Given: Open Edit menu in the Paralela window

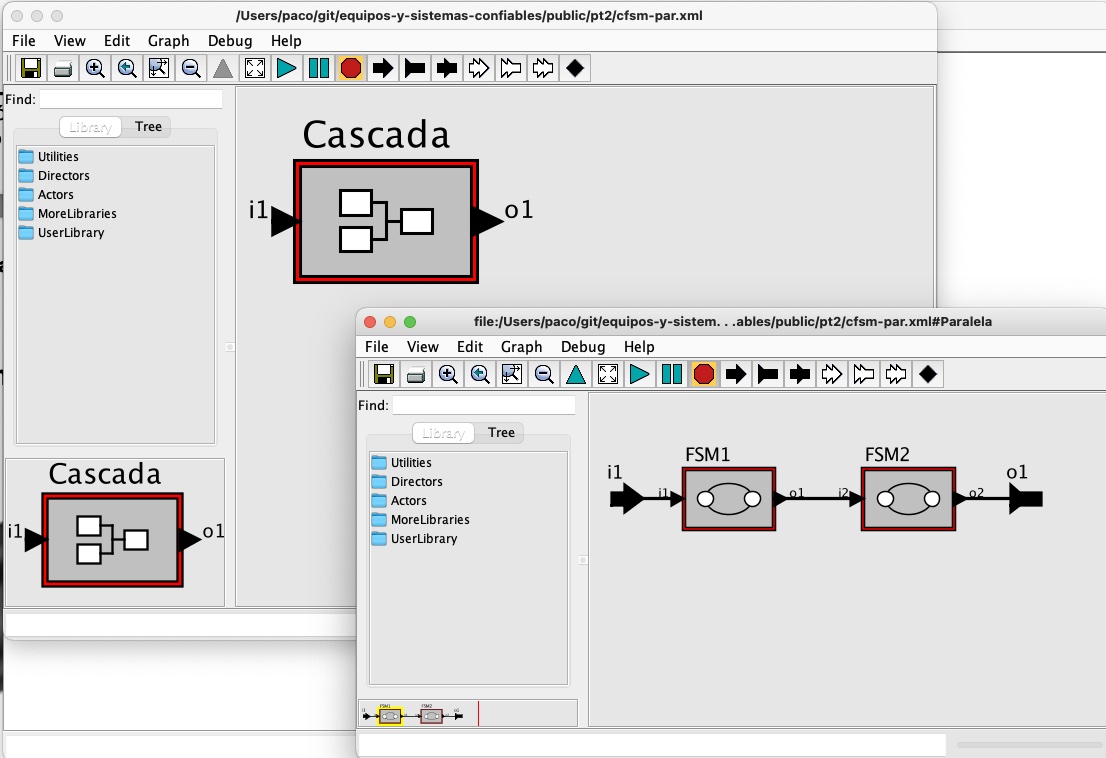Looking at the screenshot, I should [x=470, y=347].
